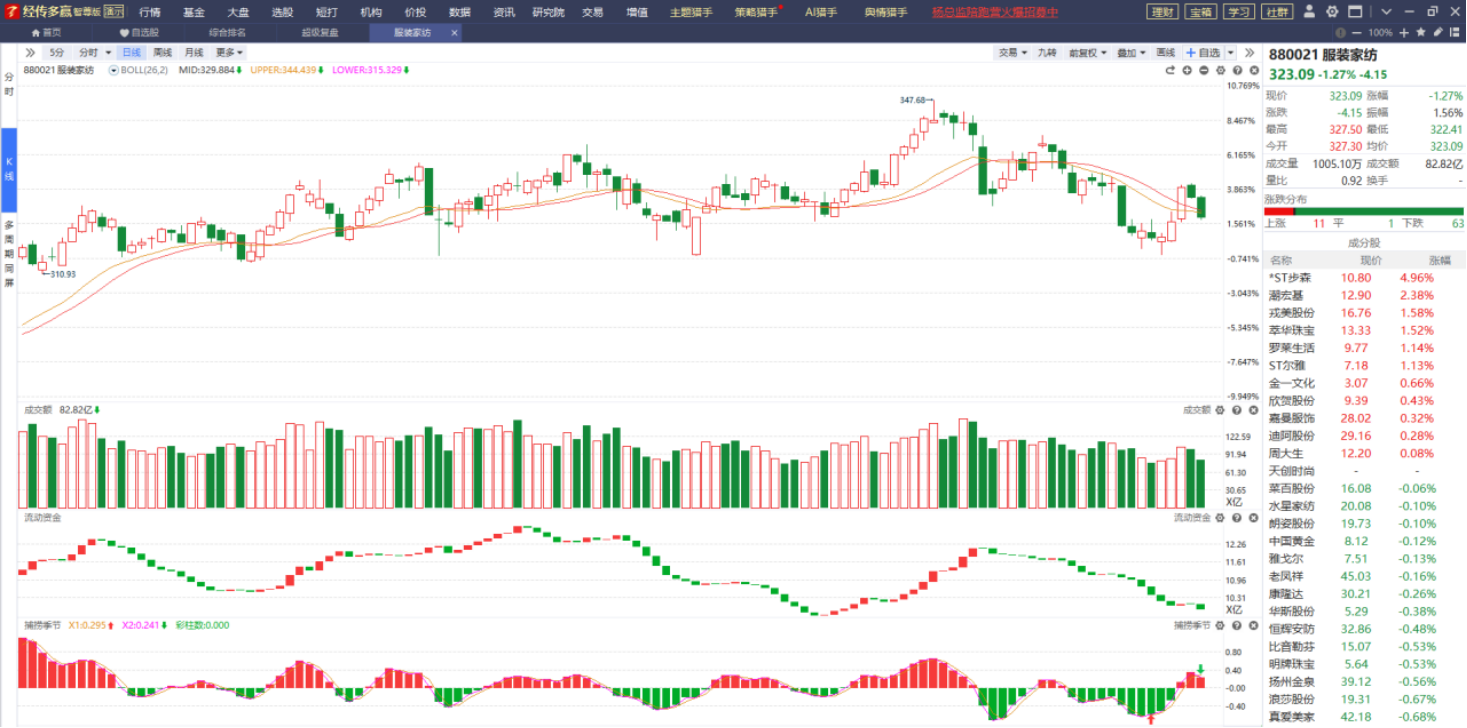Expand the 更多 periods dropdown

[x=229, y=52]
